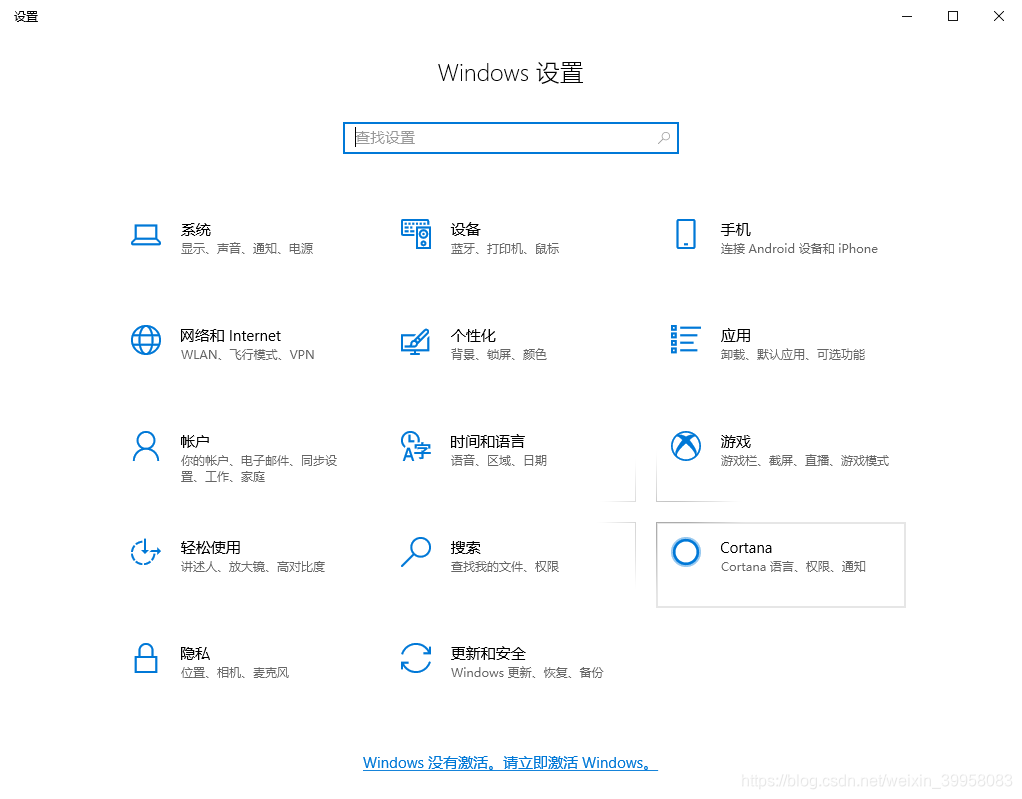Select the 设备 category title

click(465, 229)
